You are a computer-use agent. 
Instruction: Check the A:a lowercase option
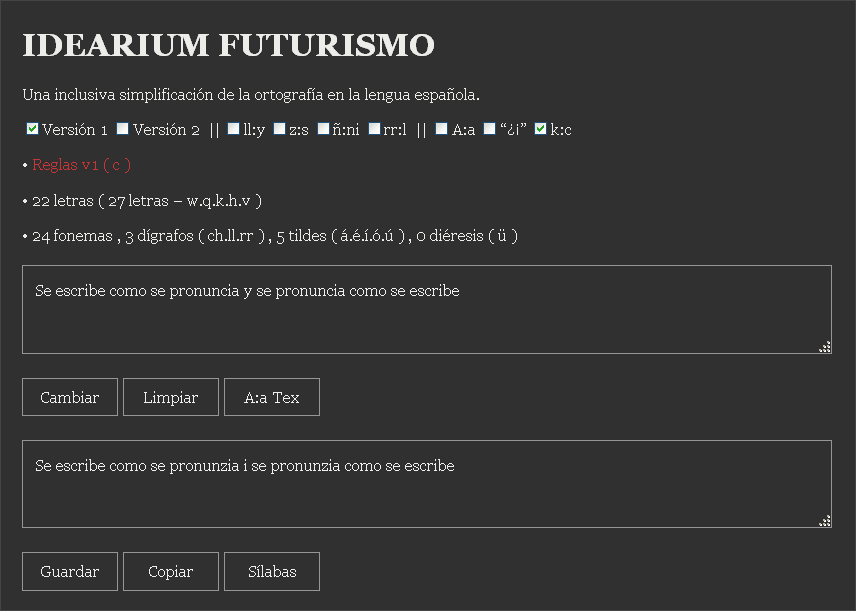(440, 128)
